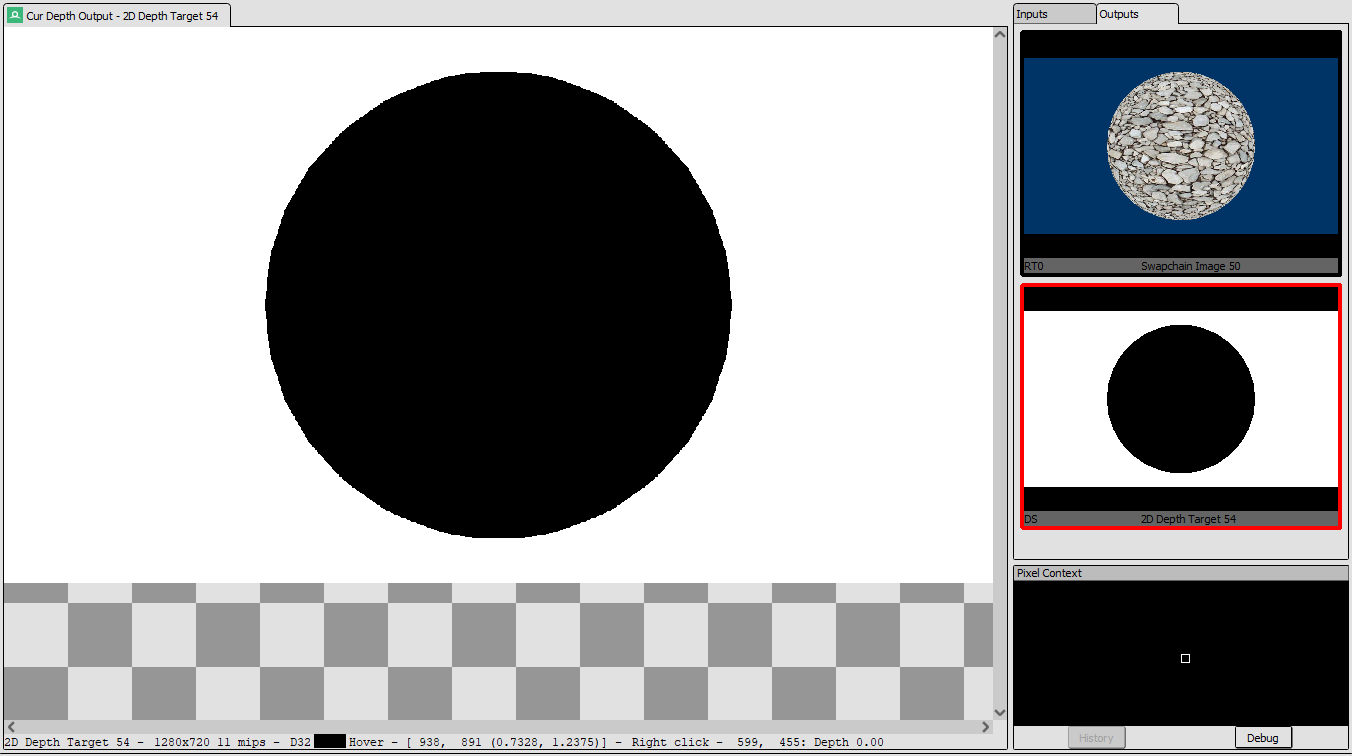Click the horizontal scrollbar left arrow

(x=11, y=726)
